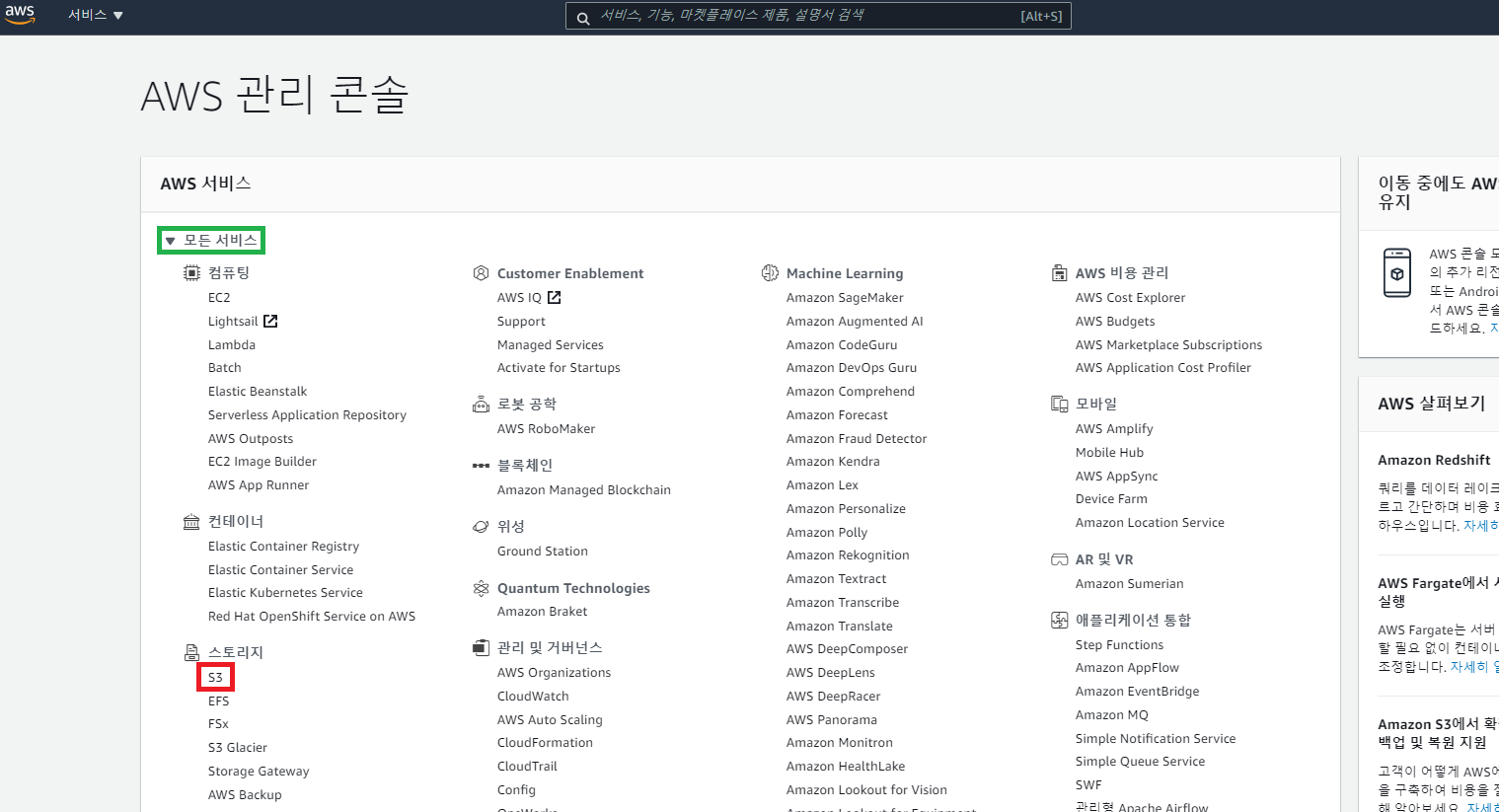Click the 컨테이너 category icon
This screenshot has height=812, width=1499.
click(x=191, y=522)
